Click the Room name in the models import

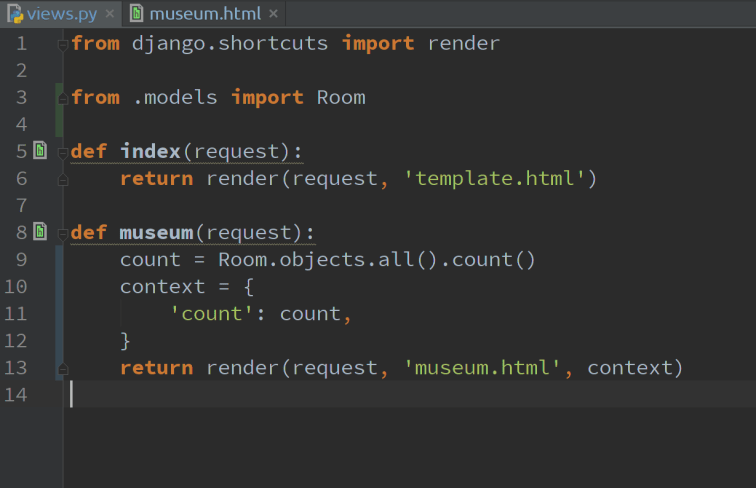(x=340, y=98)
